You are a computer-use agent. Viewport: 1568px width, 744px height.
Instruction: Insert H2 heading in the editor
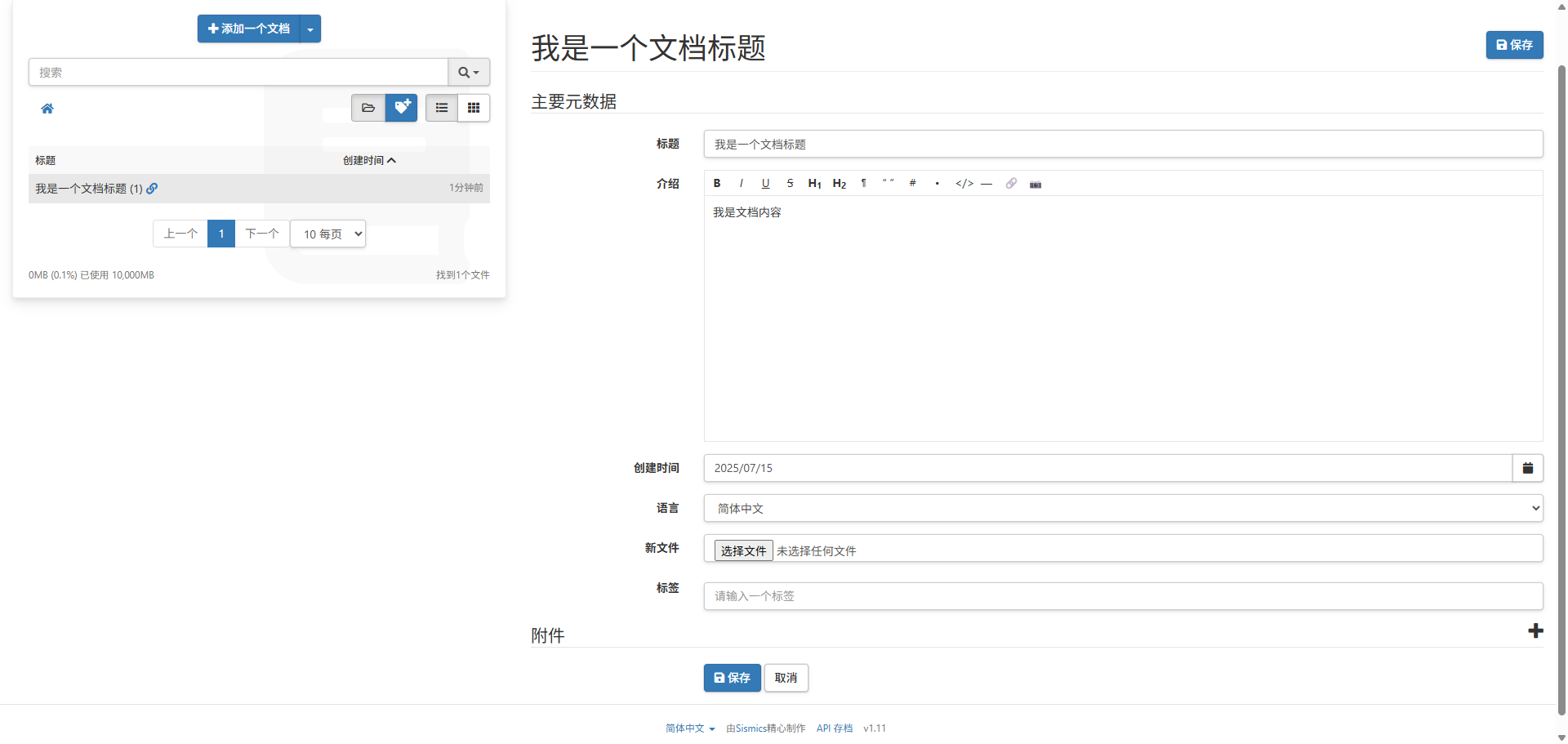click(x=839, y=183)
